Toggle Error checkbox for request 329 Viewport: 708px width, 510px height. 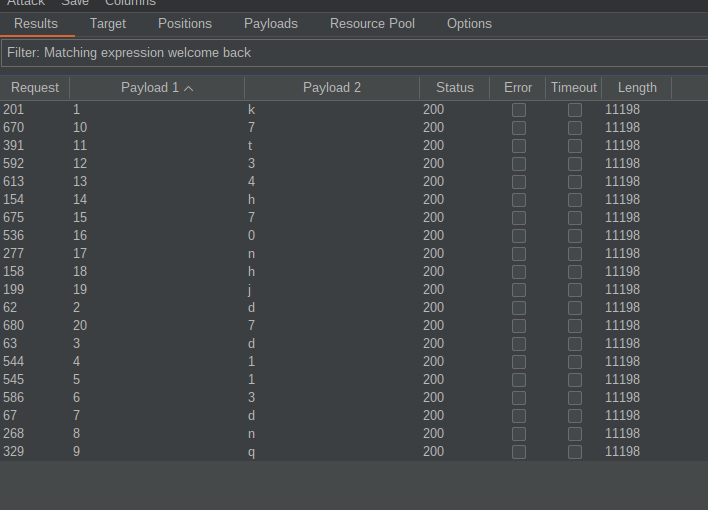click(519, 452)
